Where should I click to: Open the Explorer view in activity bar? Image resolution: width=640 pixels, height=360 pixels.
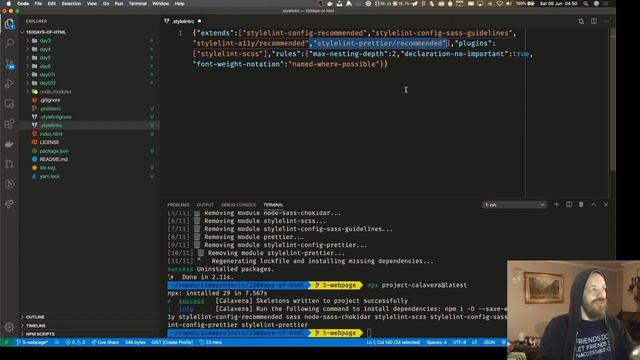pyautogui.click(x=9, y=24)
